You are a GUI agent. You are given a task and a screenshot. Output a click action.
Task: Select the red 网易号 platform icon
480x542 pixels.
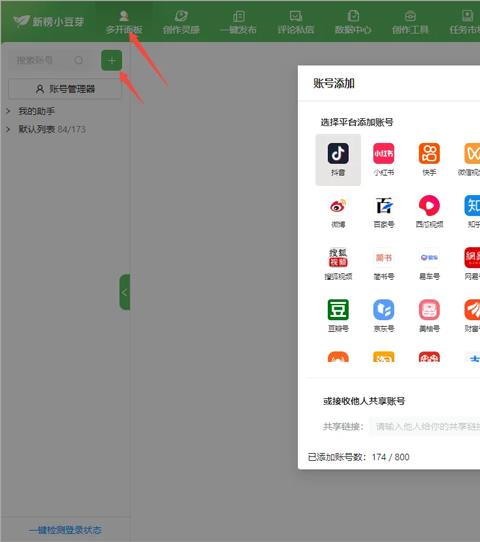click(x=472, y=258)
